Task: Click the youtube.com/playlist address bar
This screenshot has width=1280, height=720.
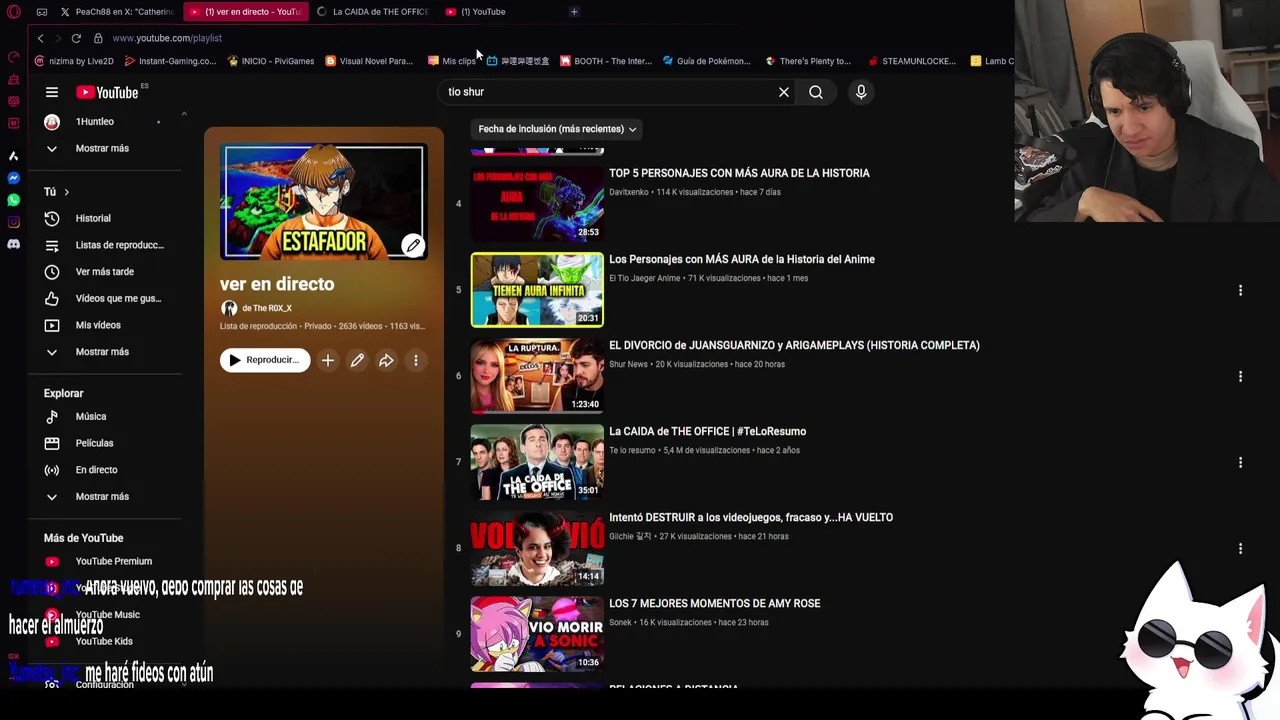Action: tap(167, 38)
